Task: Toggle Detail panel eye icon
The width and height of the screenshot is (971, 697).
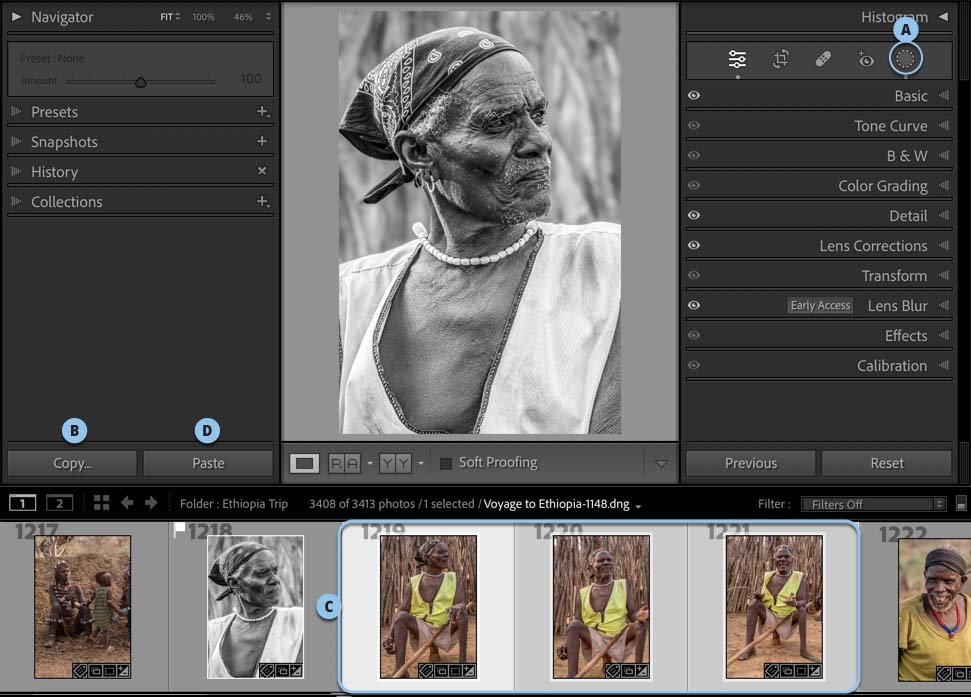Action: (x=694, y=215)
